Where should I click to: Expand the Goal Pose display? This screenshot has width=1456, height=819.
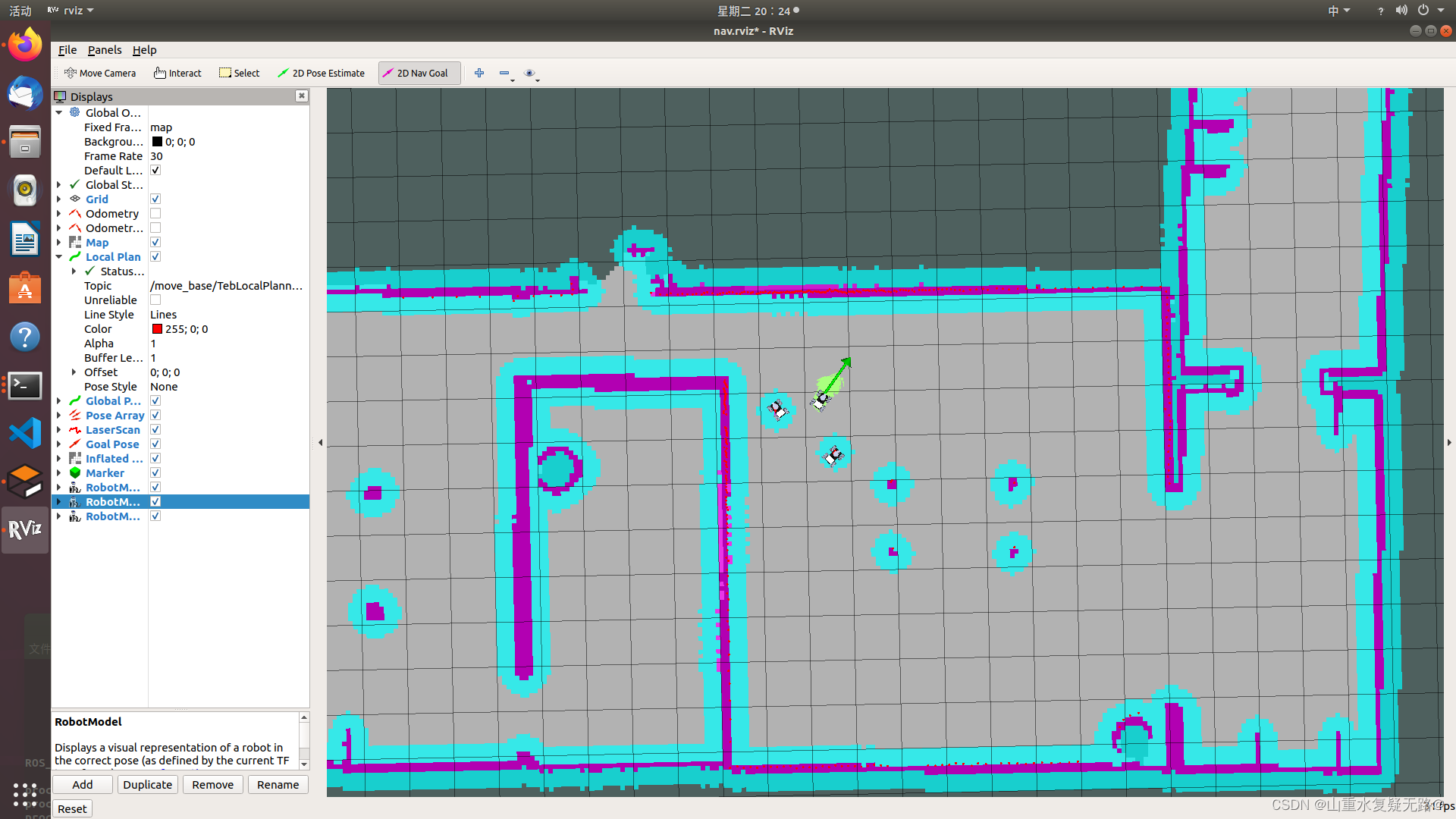tap(59, 444)
